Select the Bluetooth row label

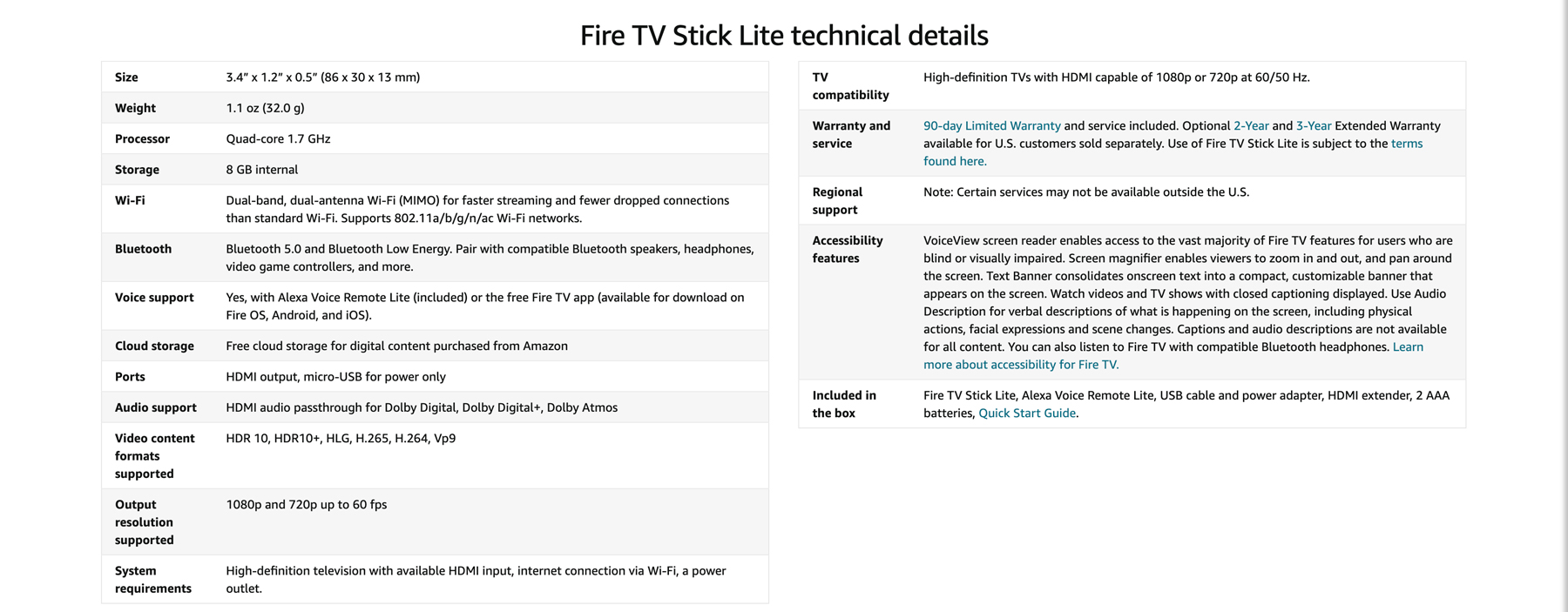coord(143,249)
